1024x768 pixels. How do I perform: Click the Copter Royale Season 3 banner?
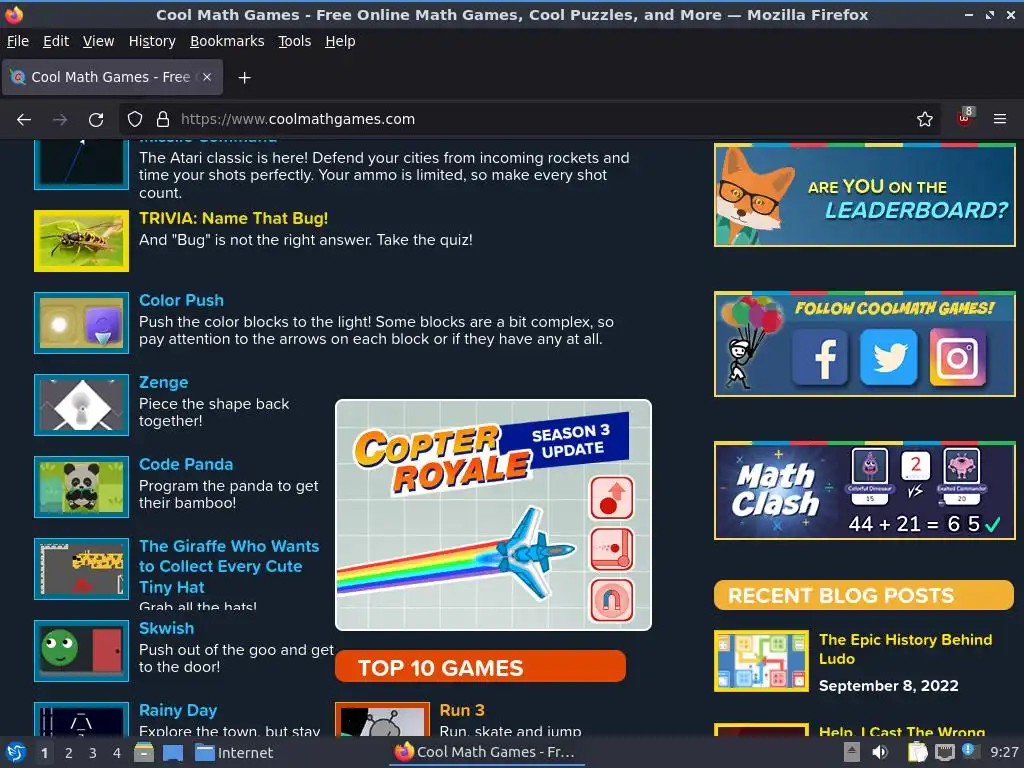point(493,515)
